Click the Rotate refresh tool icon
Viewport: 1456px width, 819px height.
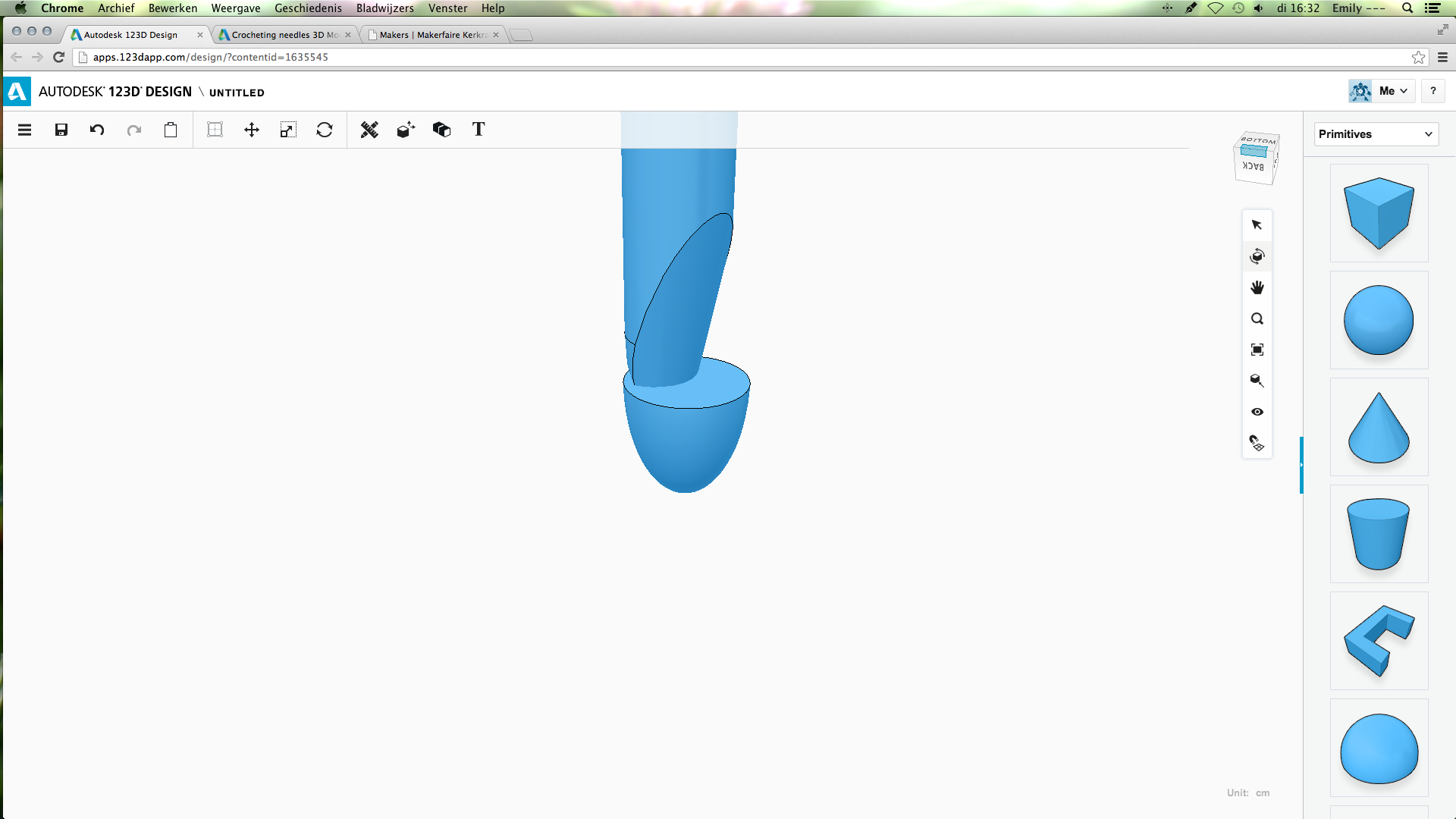click(x=325, y=130)
